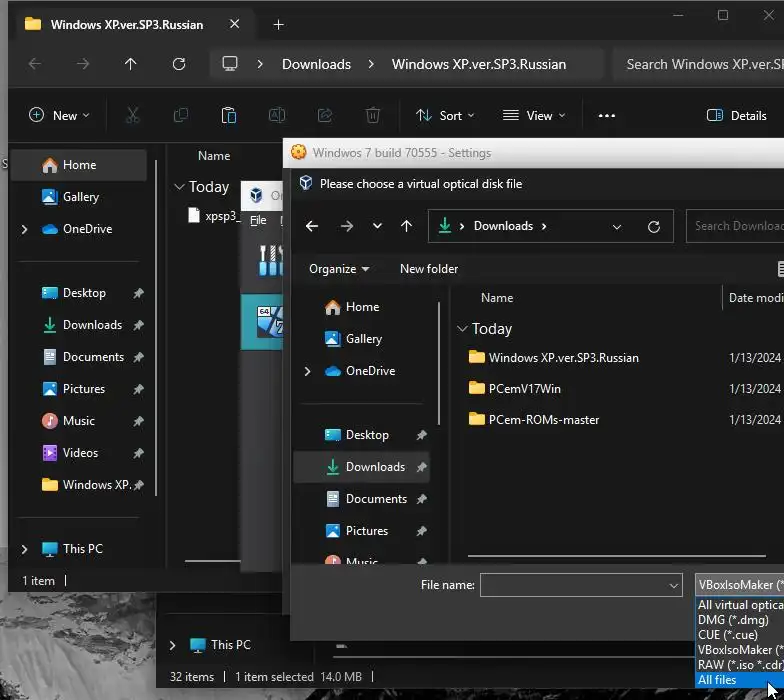Viewport: 784px width, 700px height.
Task: Click Name column header in file chooser
Action: point(497,298)
